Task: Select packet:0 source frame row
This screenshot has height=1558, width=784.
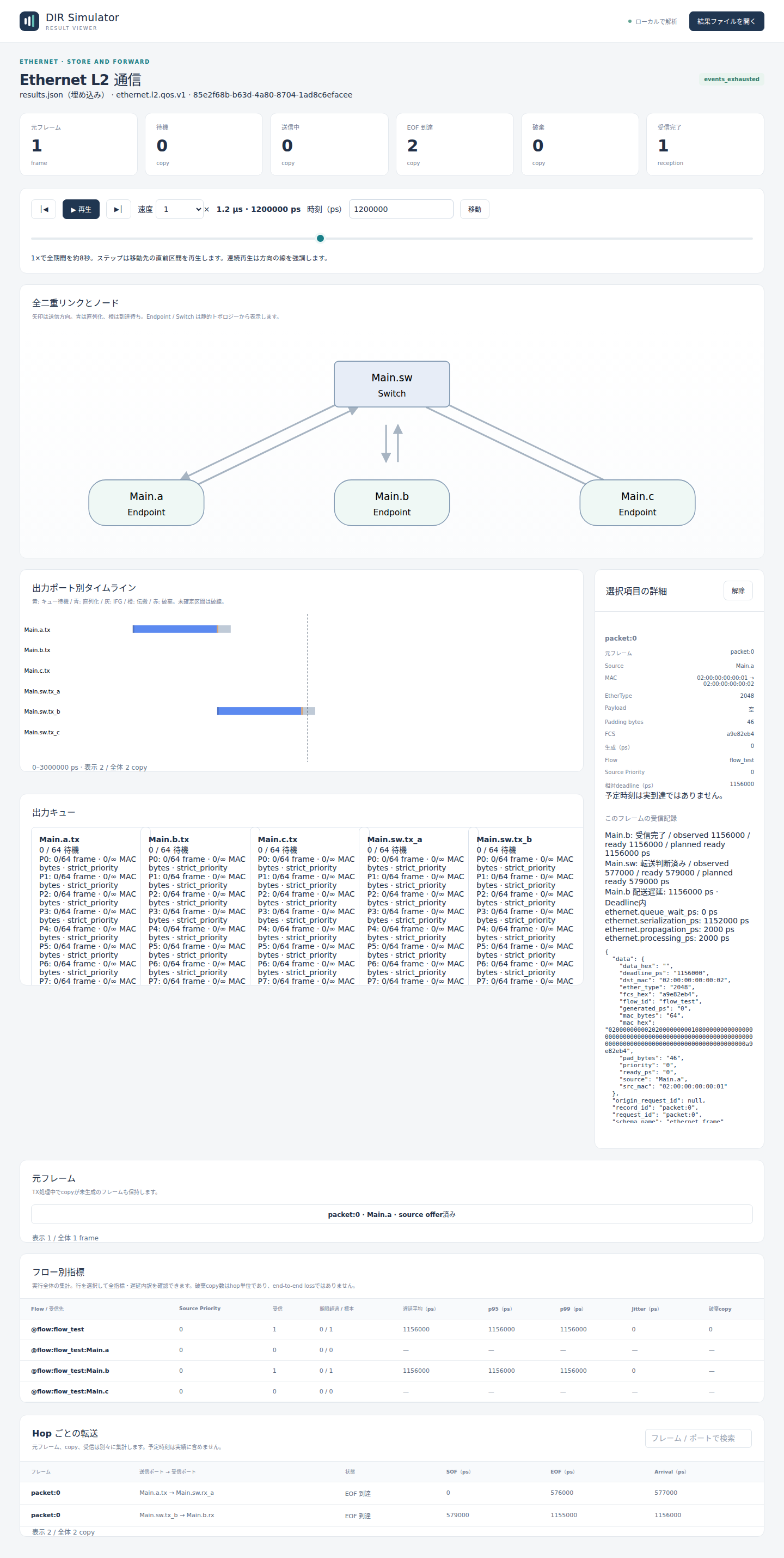Action: [x=391, y=1214]
